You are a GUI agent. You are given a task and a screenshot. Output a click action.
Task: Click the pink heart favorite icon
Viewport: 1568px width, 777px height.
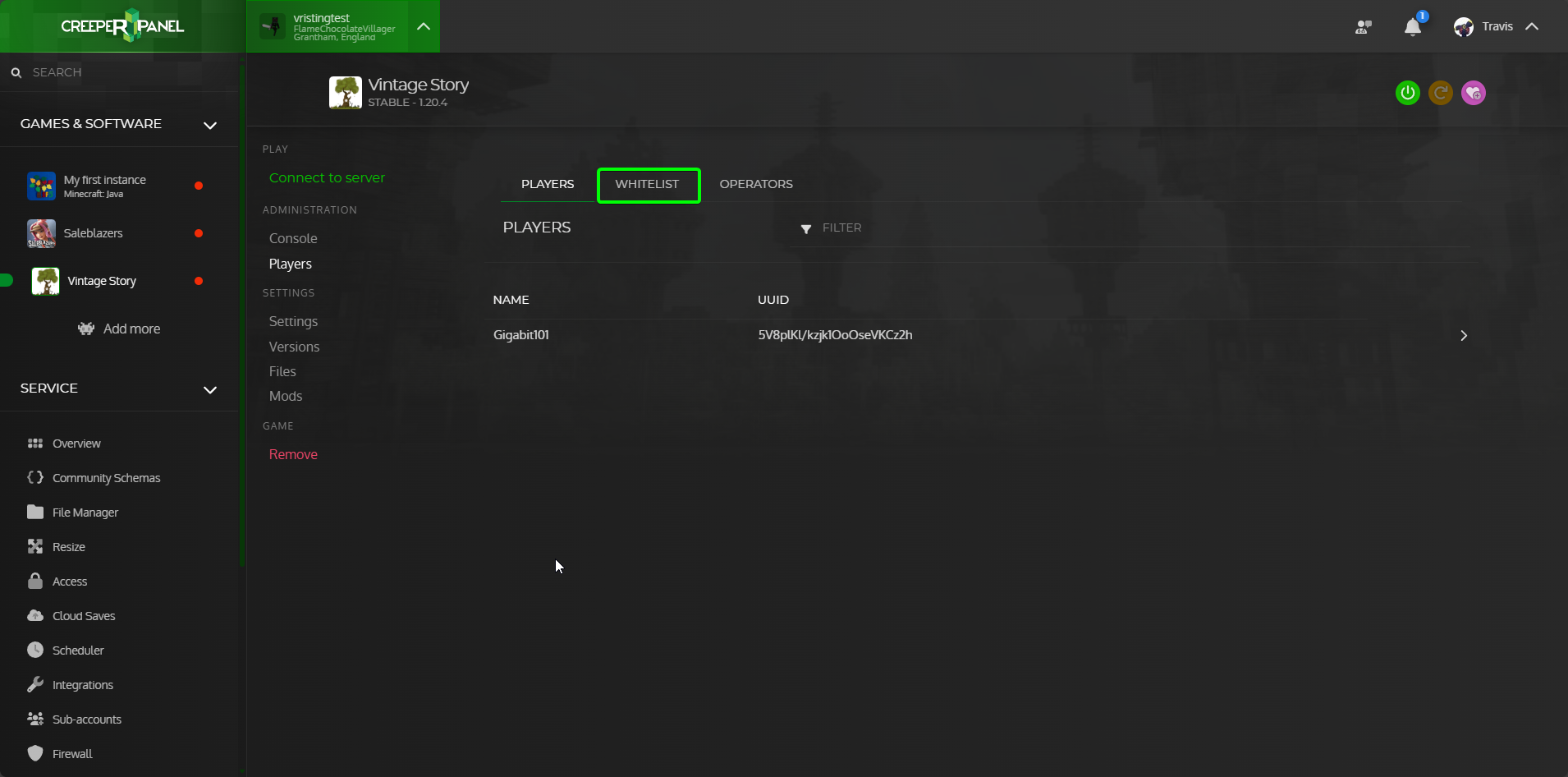click(x=1474, y=93)
